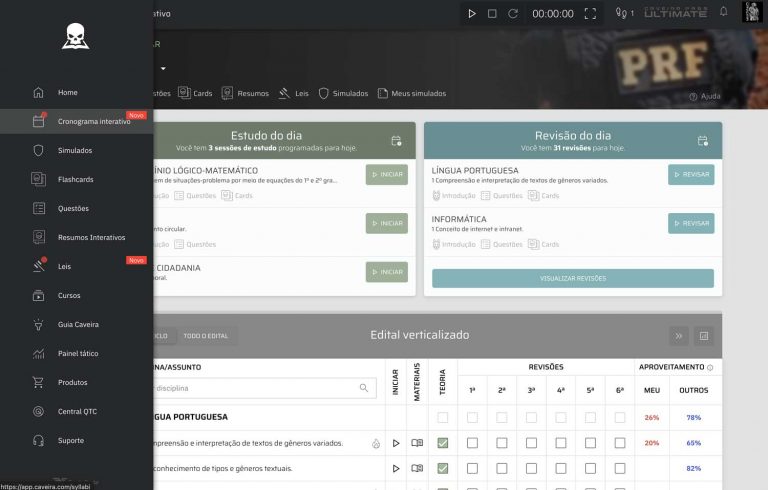This screenshot has width=768, height=490.
Task: Stop the study timer
Action: tap(492, 14)
